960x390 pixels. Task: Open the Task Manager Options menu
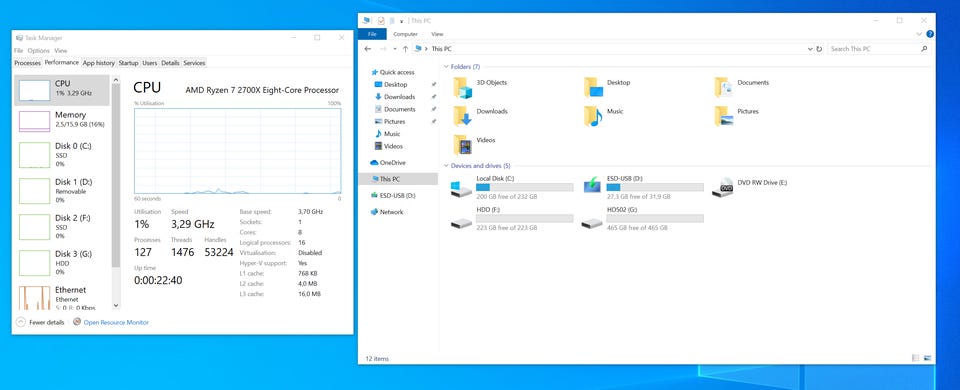39,51
